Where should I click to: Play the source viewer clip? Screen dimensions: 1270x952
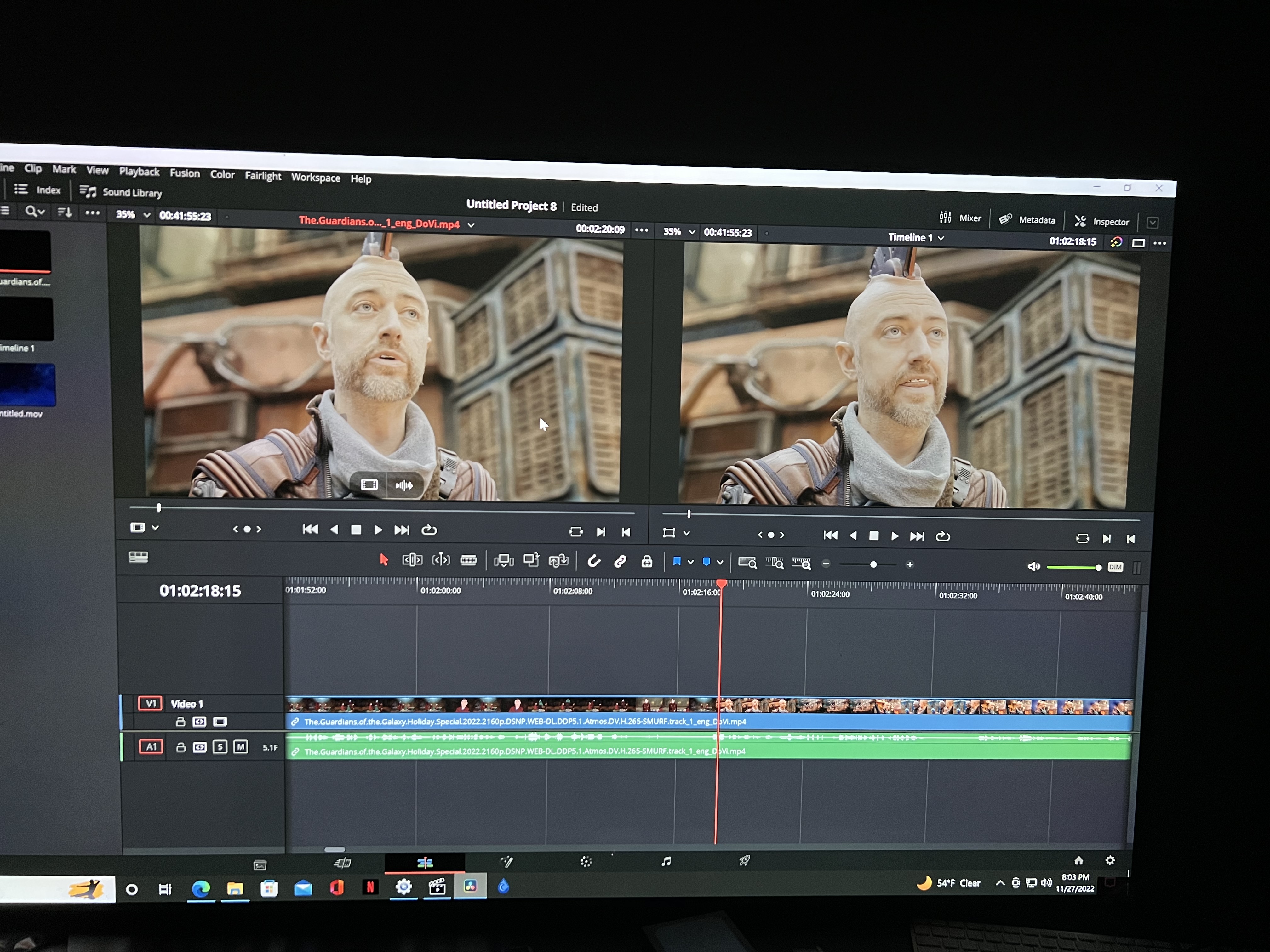tap(378, 530)
